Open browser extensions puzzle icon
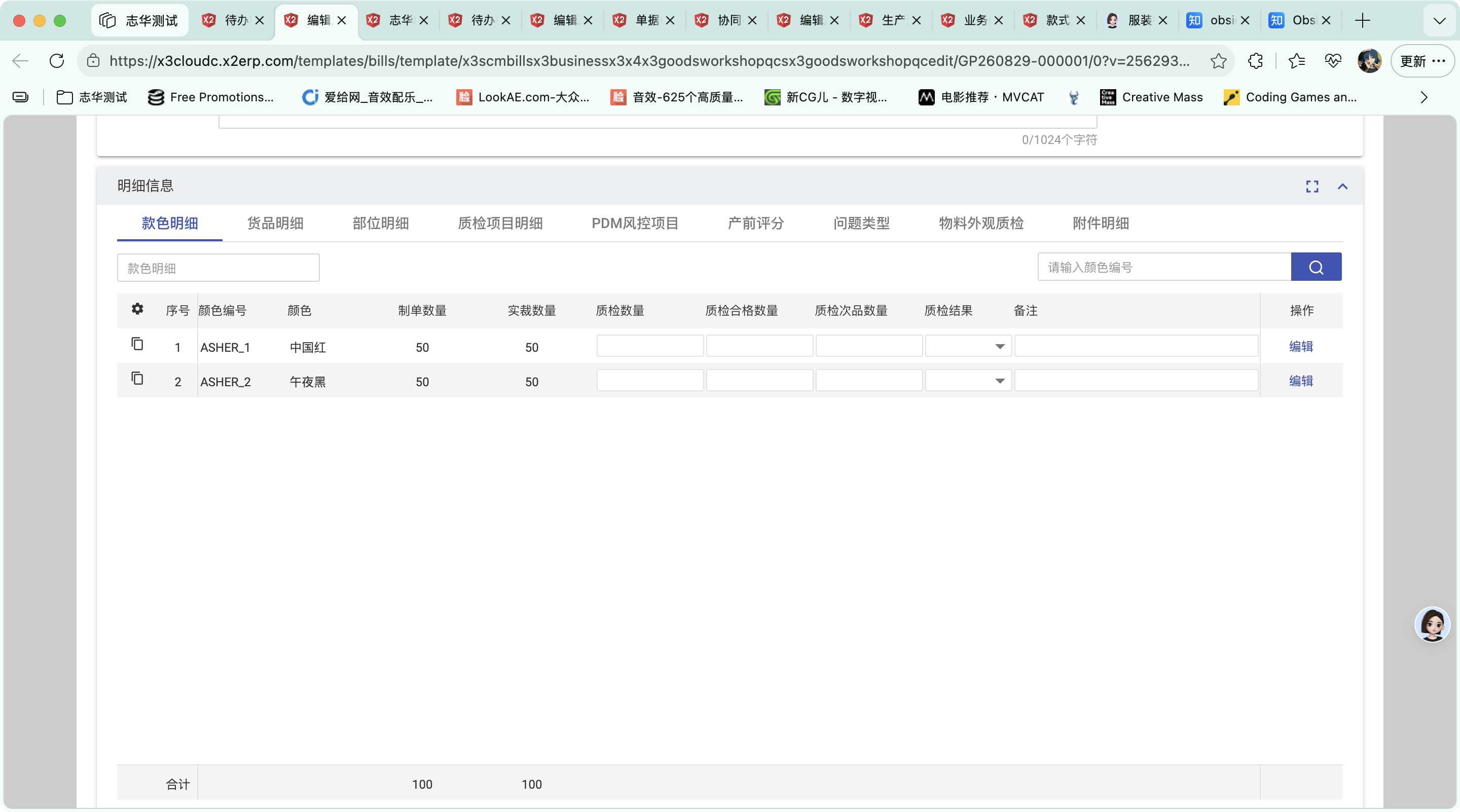The width and height of the screenshot is (1460, 812). point(1255,61)
